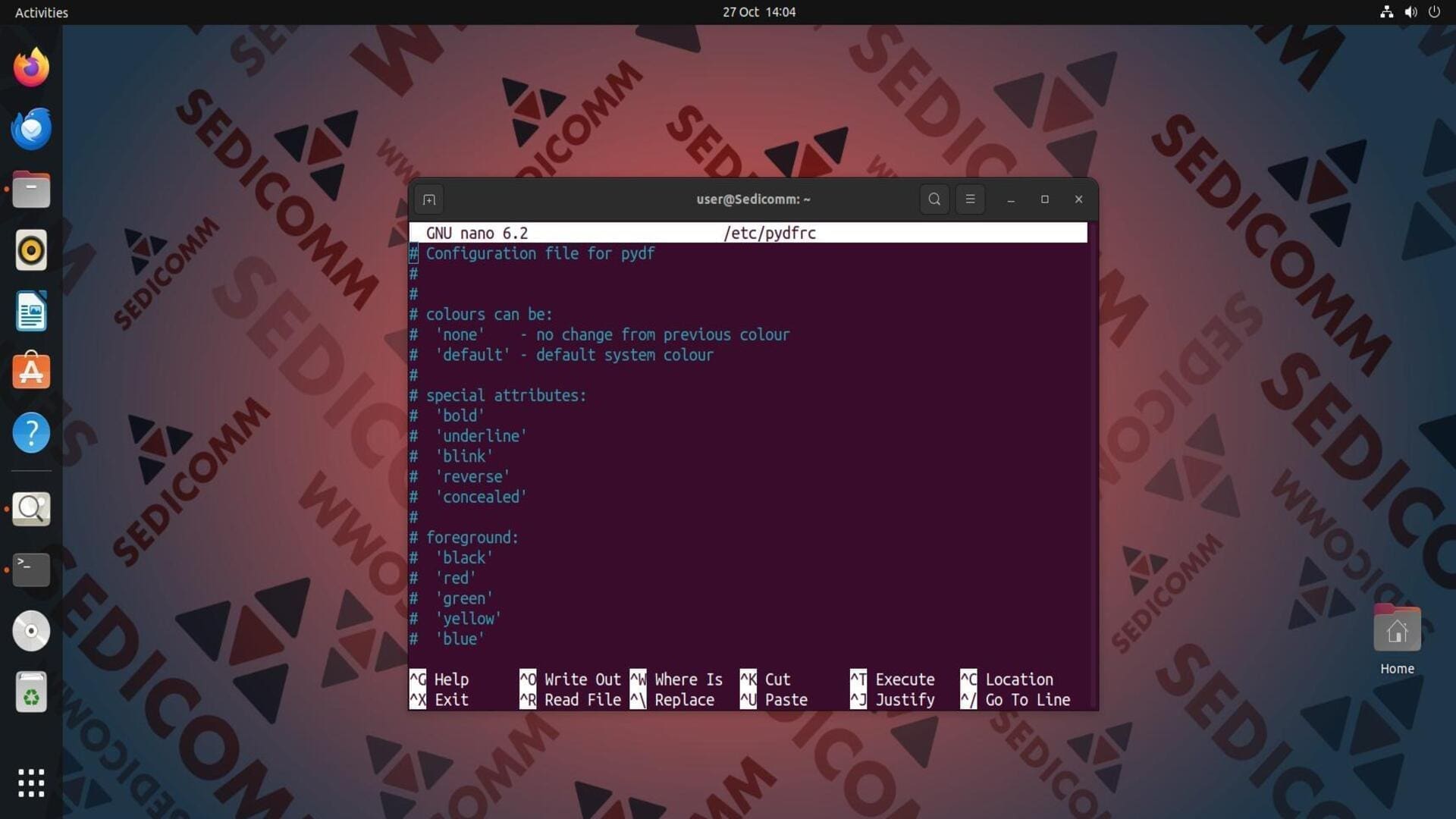Open the terminal hamburger menu
Image resolution: width=1456 pixels, height=819 pixels.
click(x=970, y=199)
